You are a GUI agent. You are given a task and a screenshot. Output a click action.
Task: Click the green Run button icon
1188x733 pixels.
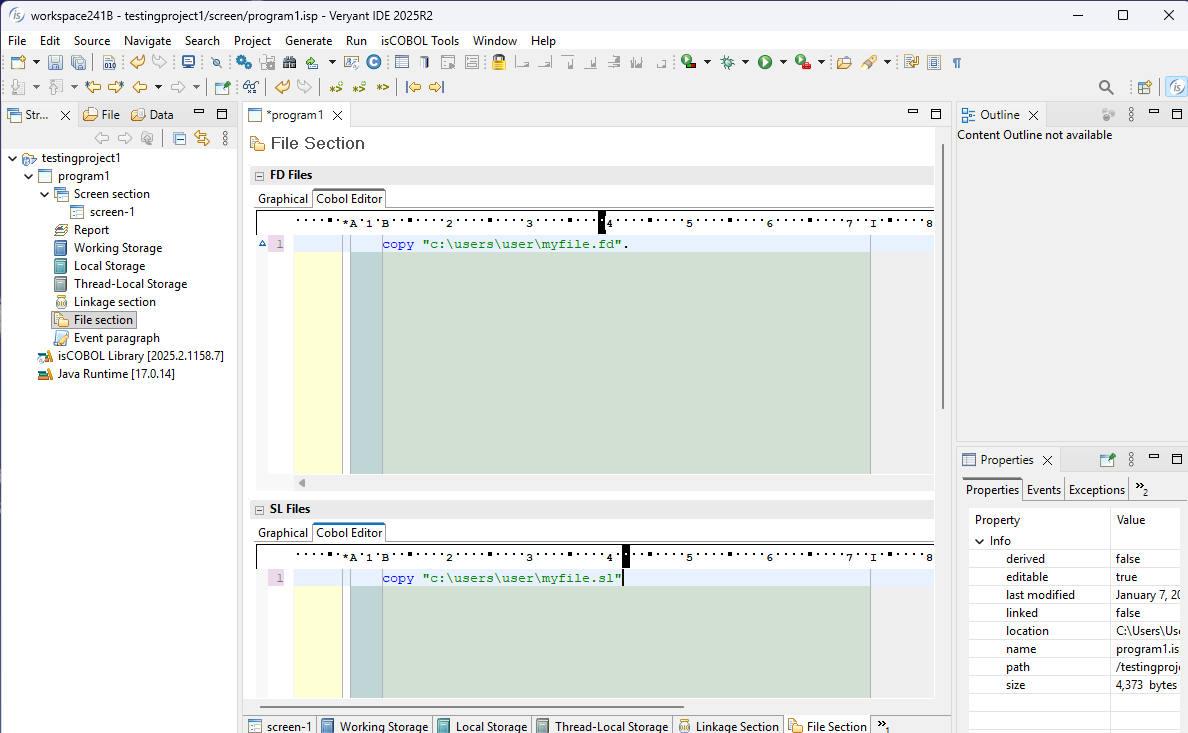765,62
